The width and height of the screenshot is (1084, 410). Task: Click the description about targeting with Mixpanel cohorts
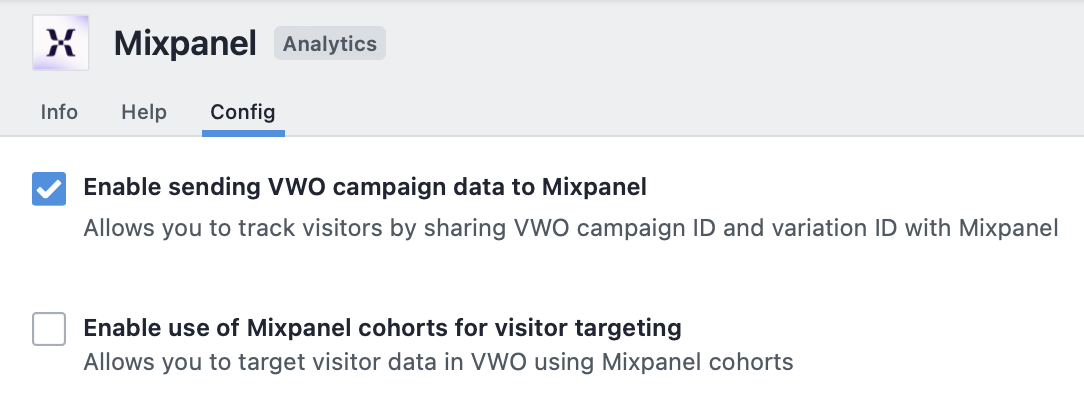pyautogui.click(x=438, y=362)
